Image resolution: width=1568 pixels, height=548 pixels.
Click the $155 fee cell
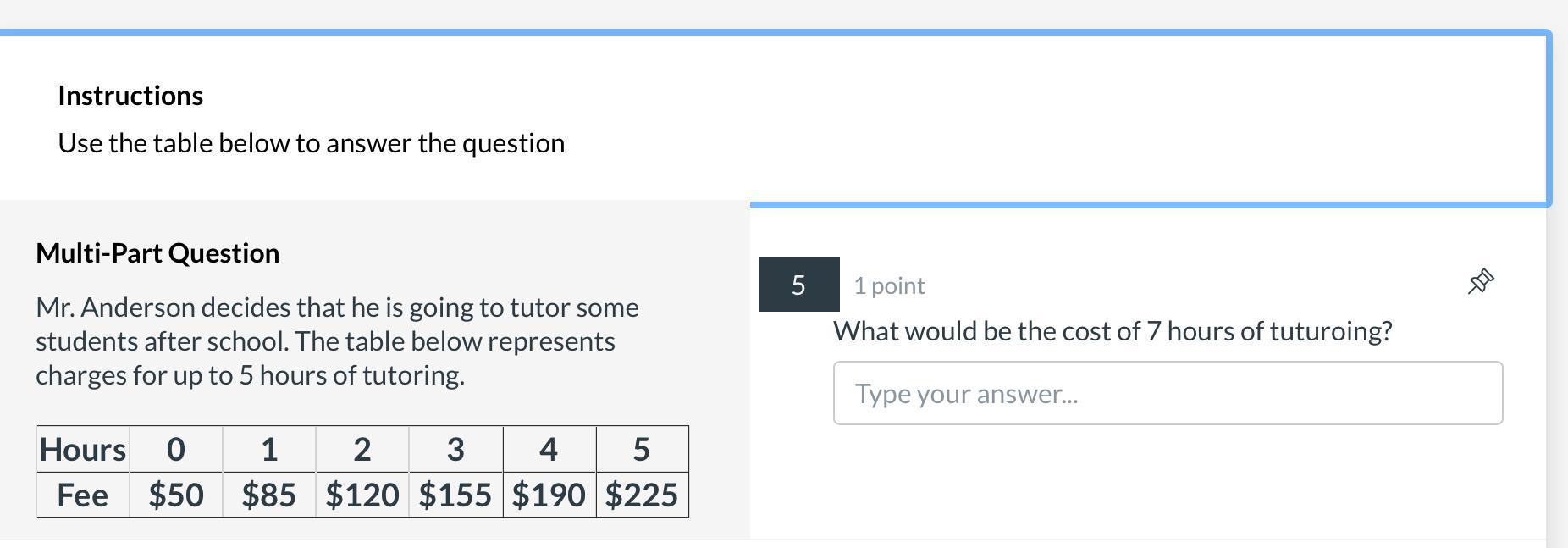coord(455,495)
